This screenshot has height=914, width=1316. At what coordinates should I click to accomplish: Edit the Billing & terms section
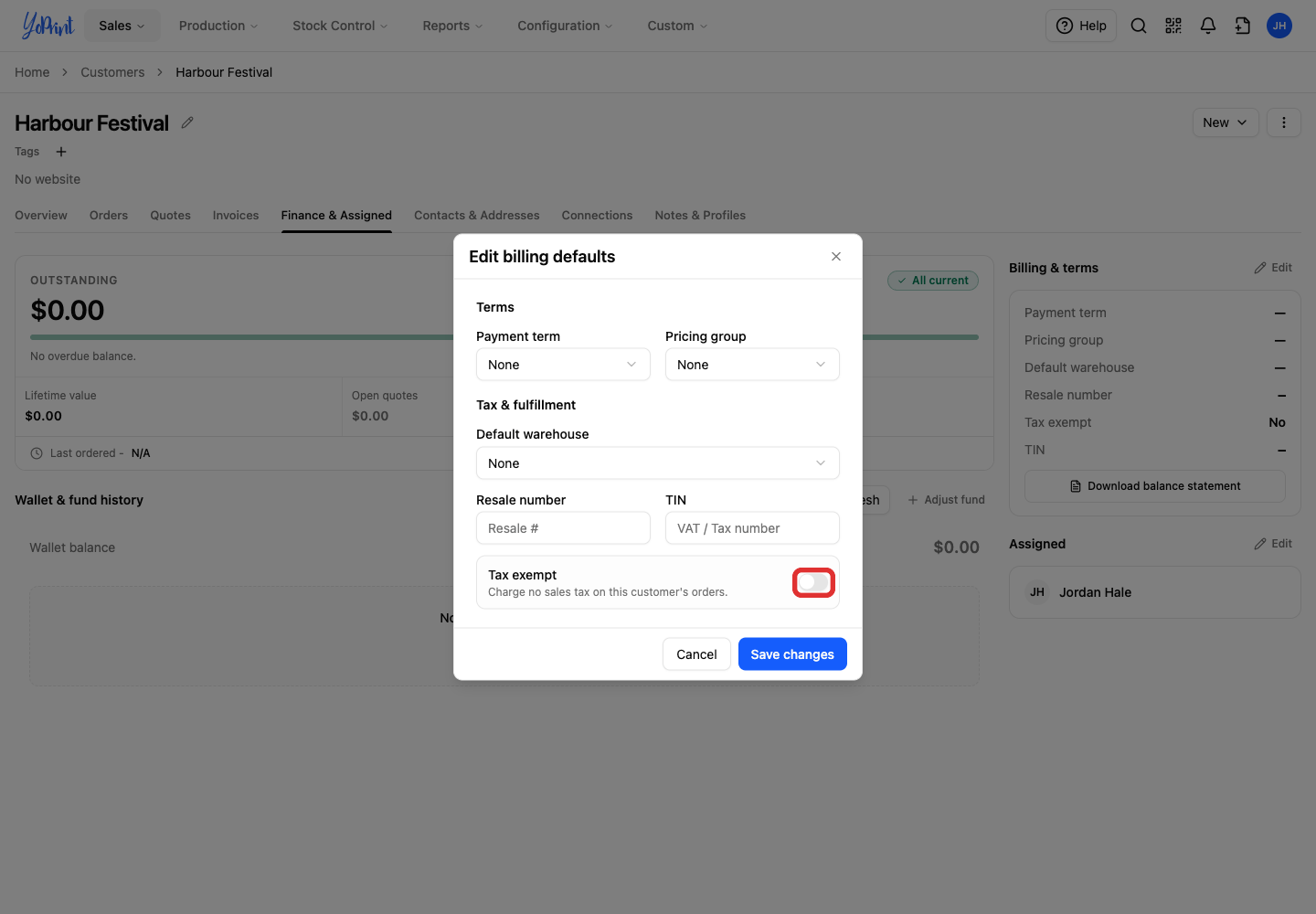[x=1273, y=268]
